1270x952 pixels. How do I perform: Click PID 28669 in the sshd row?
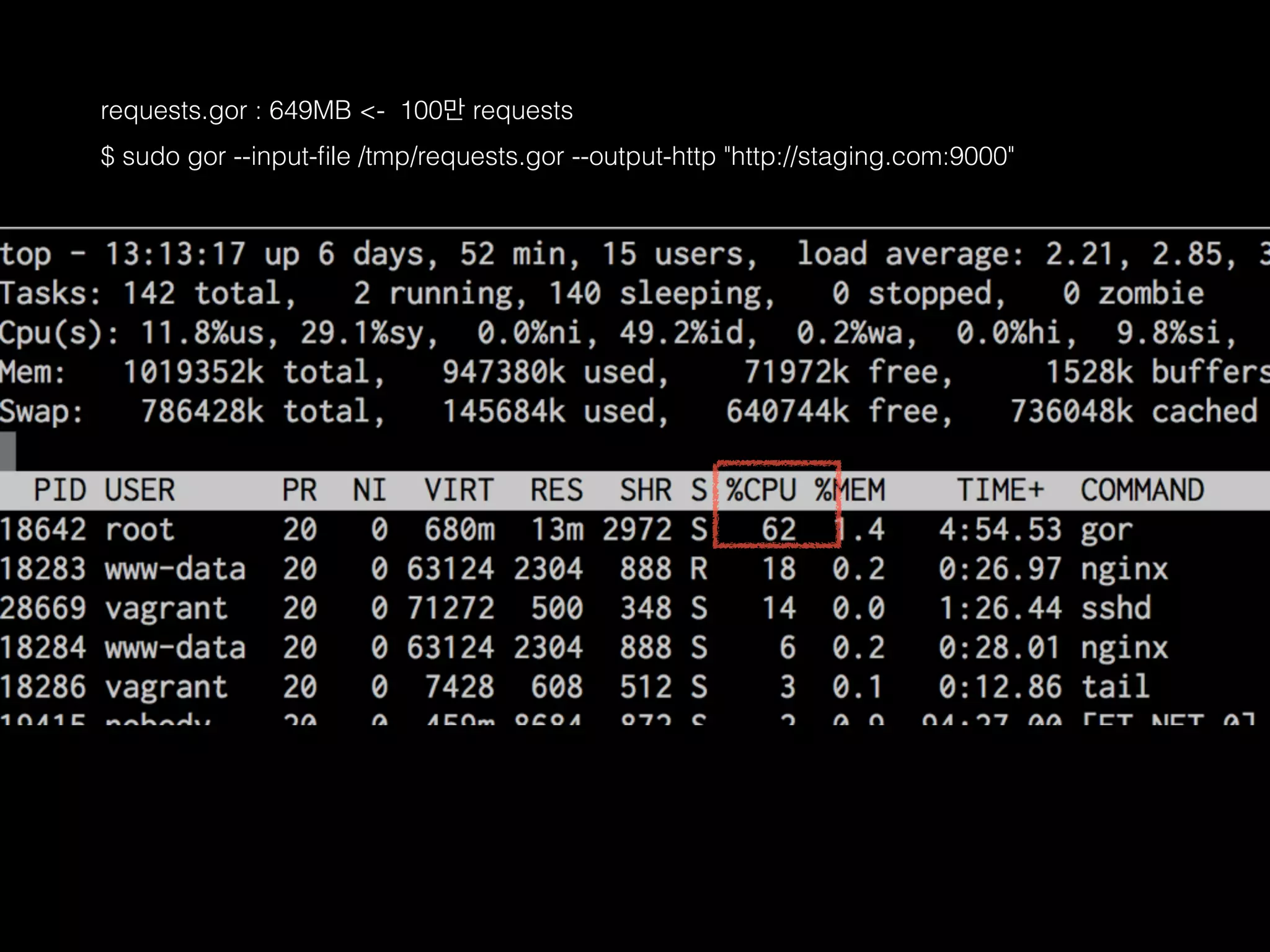coord(43,609)
